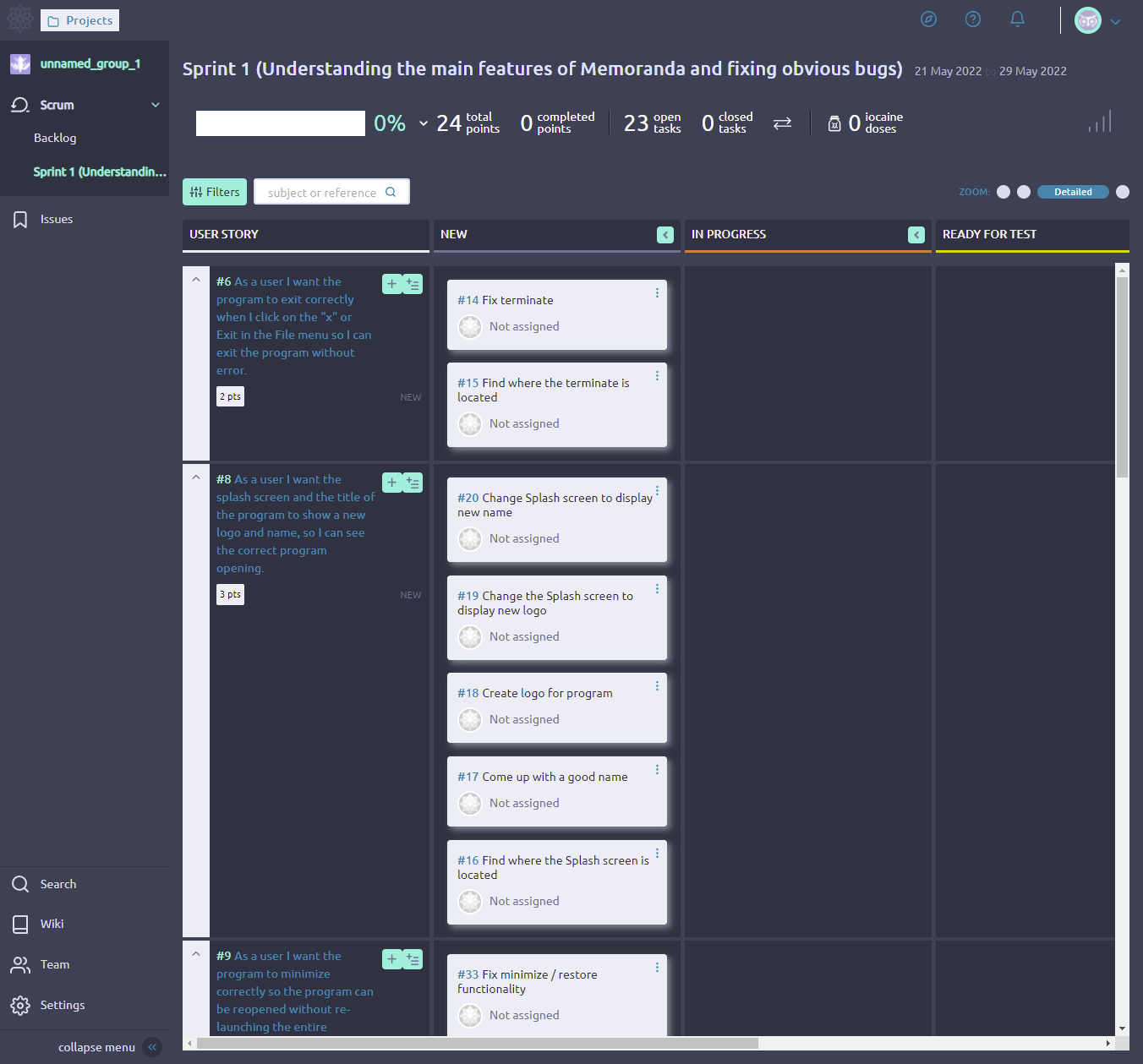This screenshot has height=1064, width=1143.
Task: Click the move unfinished stories arrows icon
Action: point(783,123)
